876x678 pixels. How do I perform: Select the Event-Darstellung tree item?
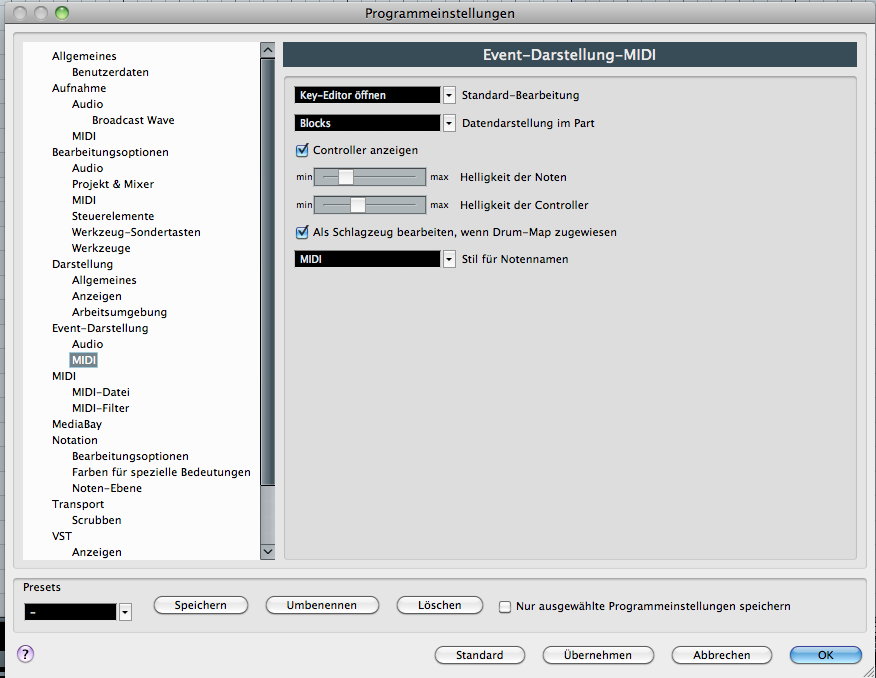(x=100, y=328)
